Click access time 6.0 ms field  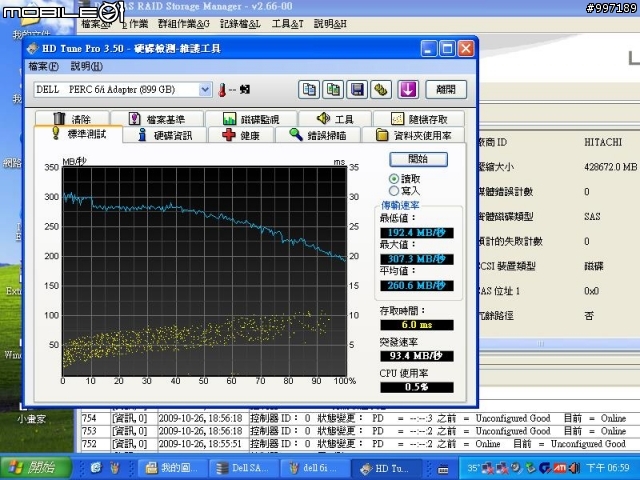click(x=417, y=325)
